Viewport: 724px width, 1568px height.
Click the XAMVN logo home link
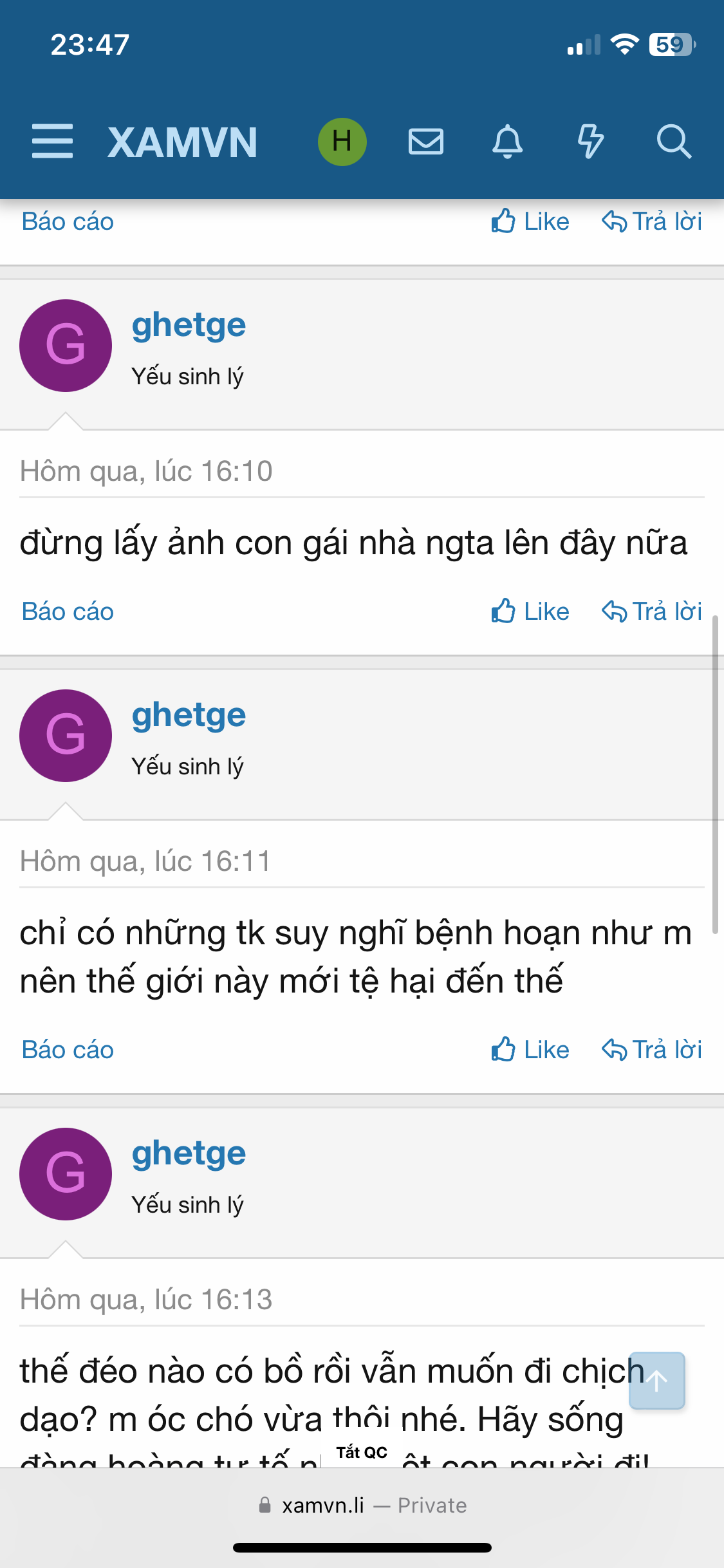183,142
